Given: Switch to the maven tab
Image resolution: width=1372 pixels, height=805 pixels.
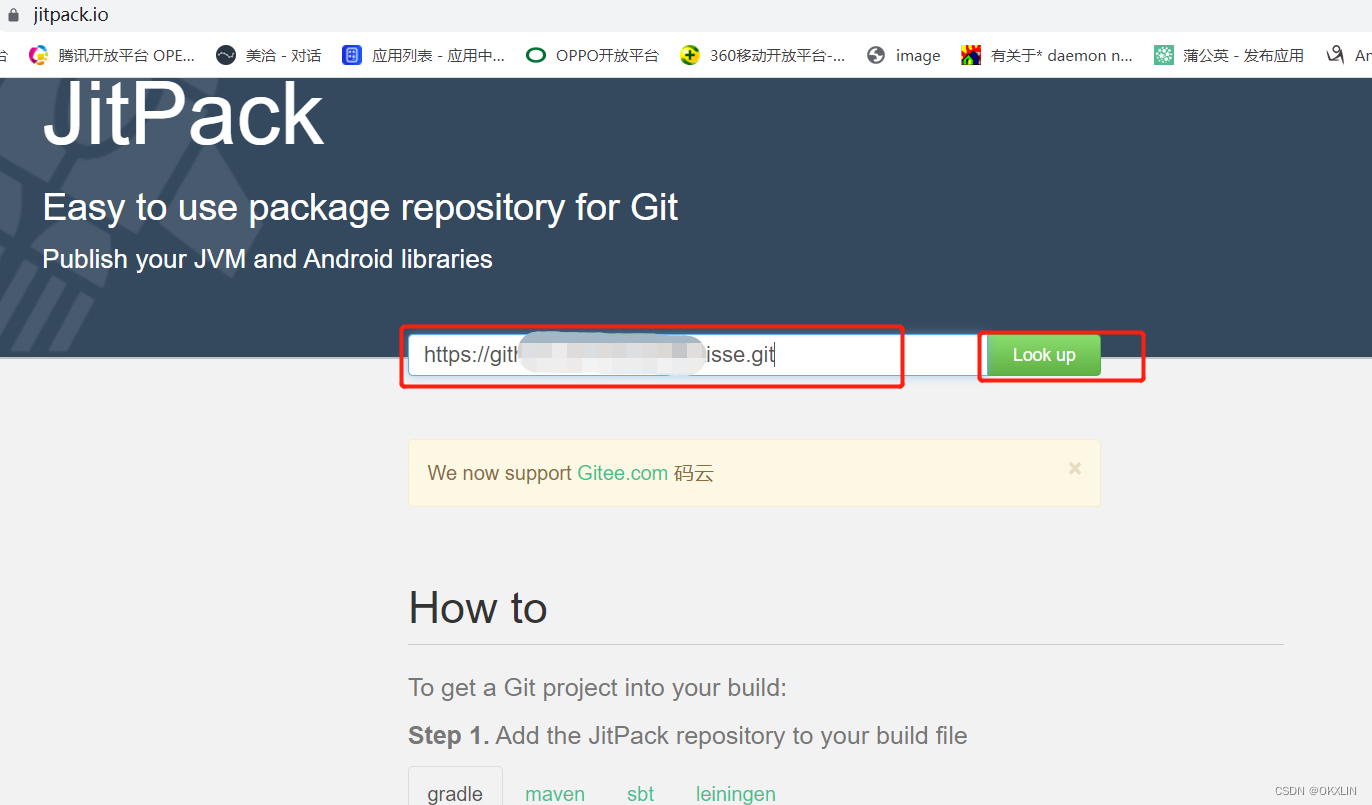Looking at the screenshot, I should pyautogui.click(x=555, y=794).
